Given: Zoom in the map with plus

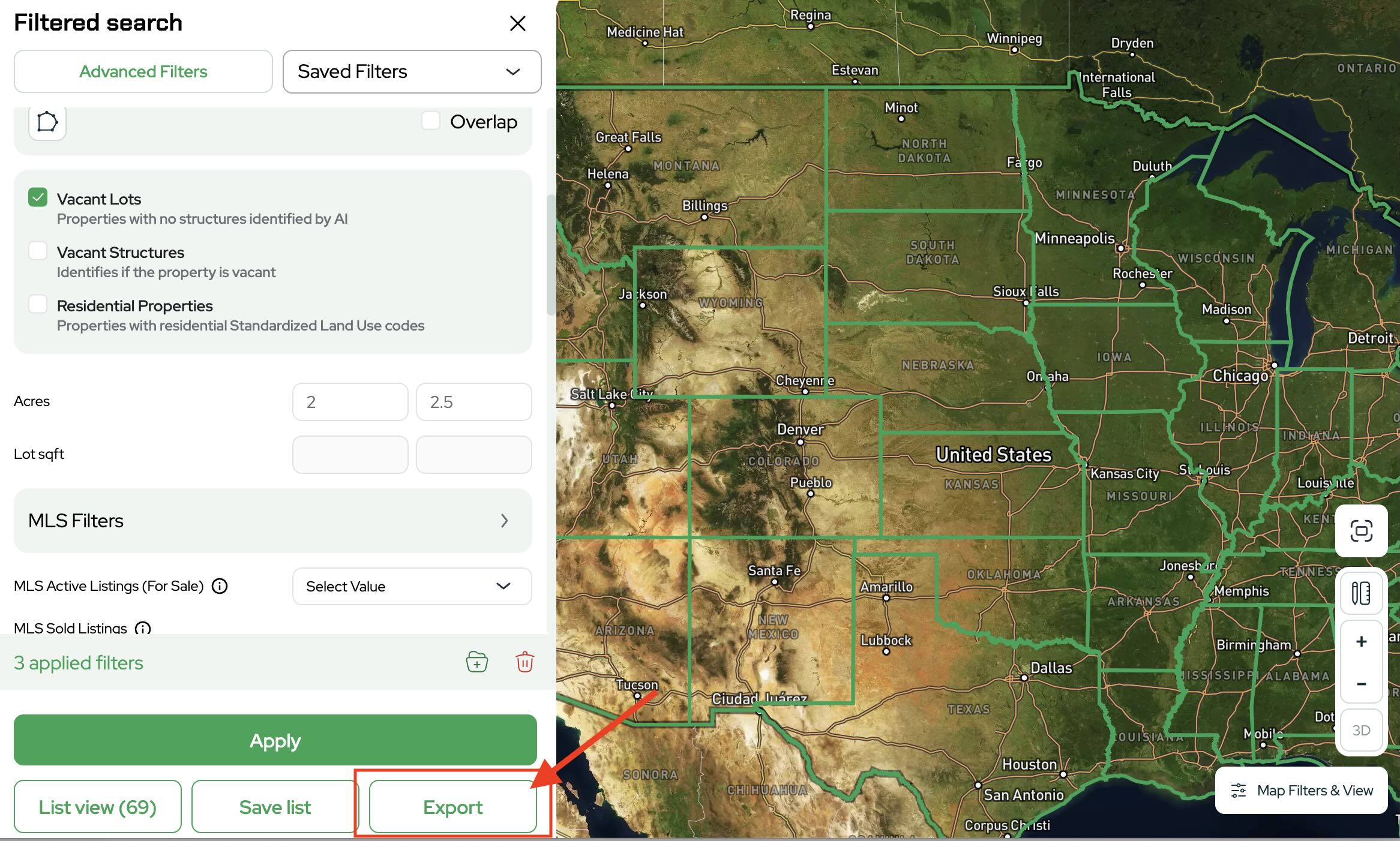Looking at the screenshot, I should [x=1361, y=642].
